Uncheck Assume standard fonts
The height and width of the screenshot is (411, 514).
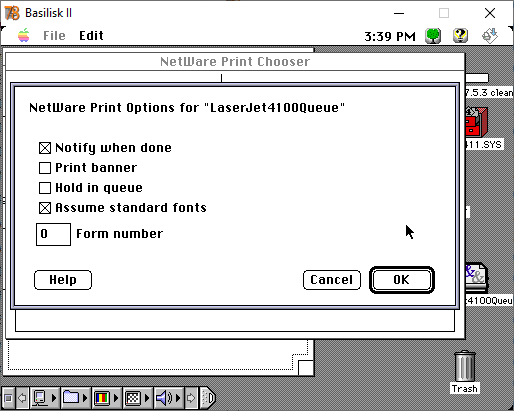45,208
